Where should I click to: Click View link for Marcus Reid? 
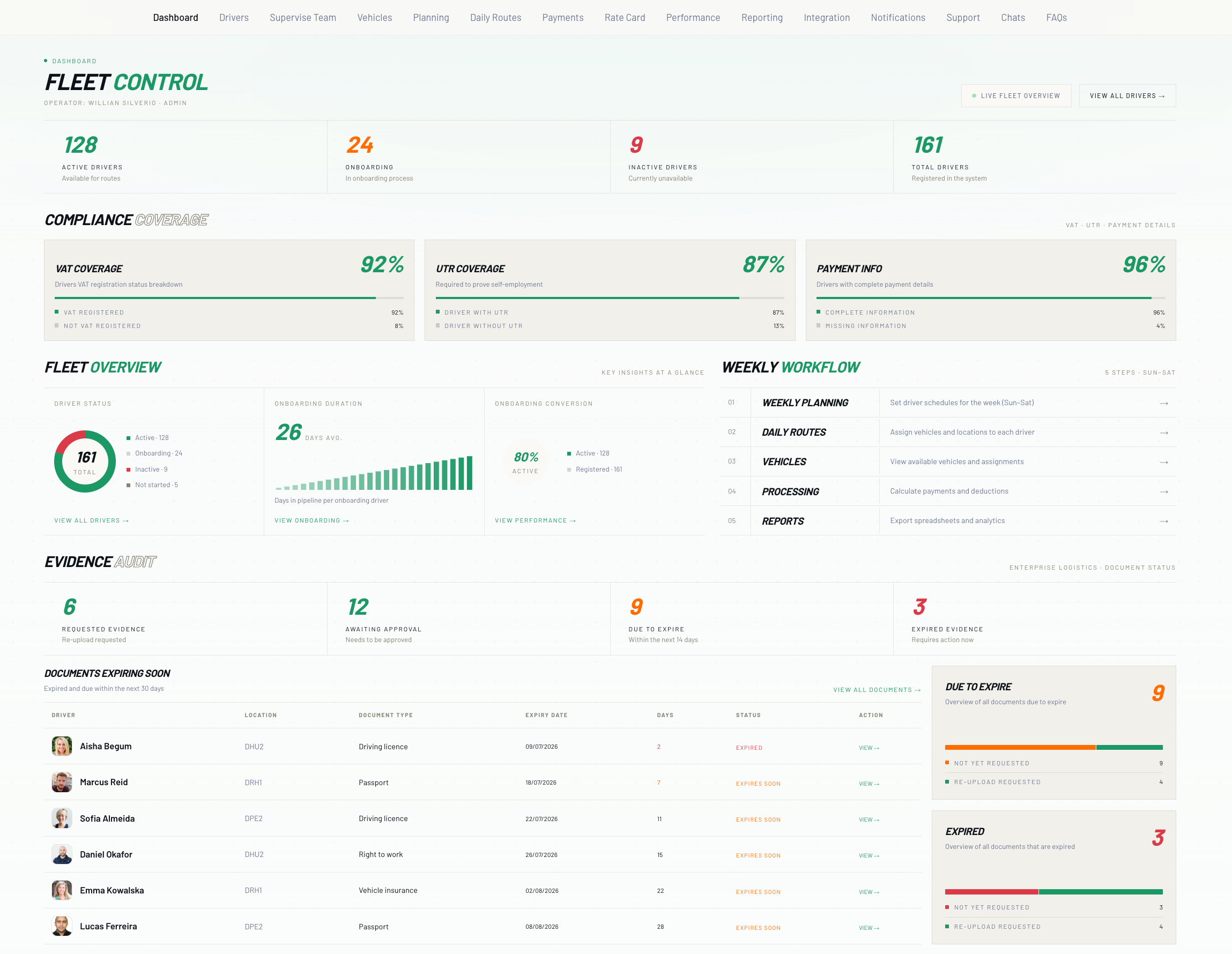pyautogui.click(x=869, y=784)
